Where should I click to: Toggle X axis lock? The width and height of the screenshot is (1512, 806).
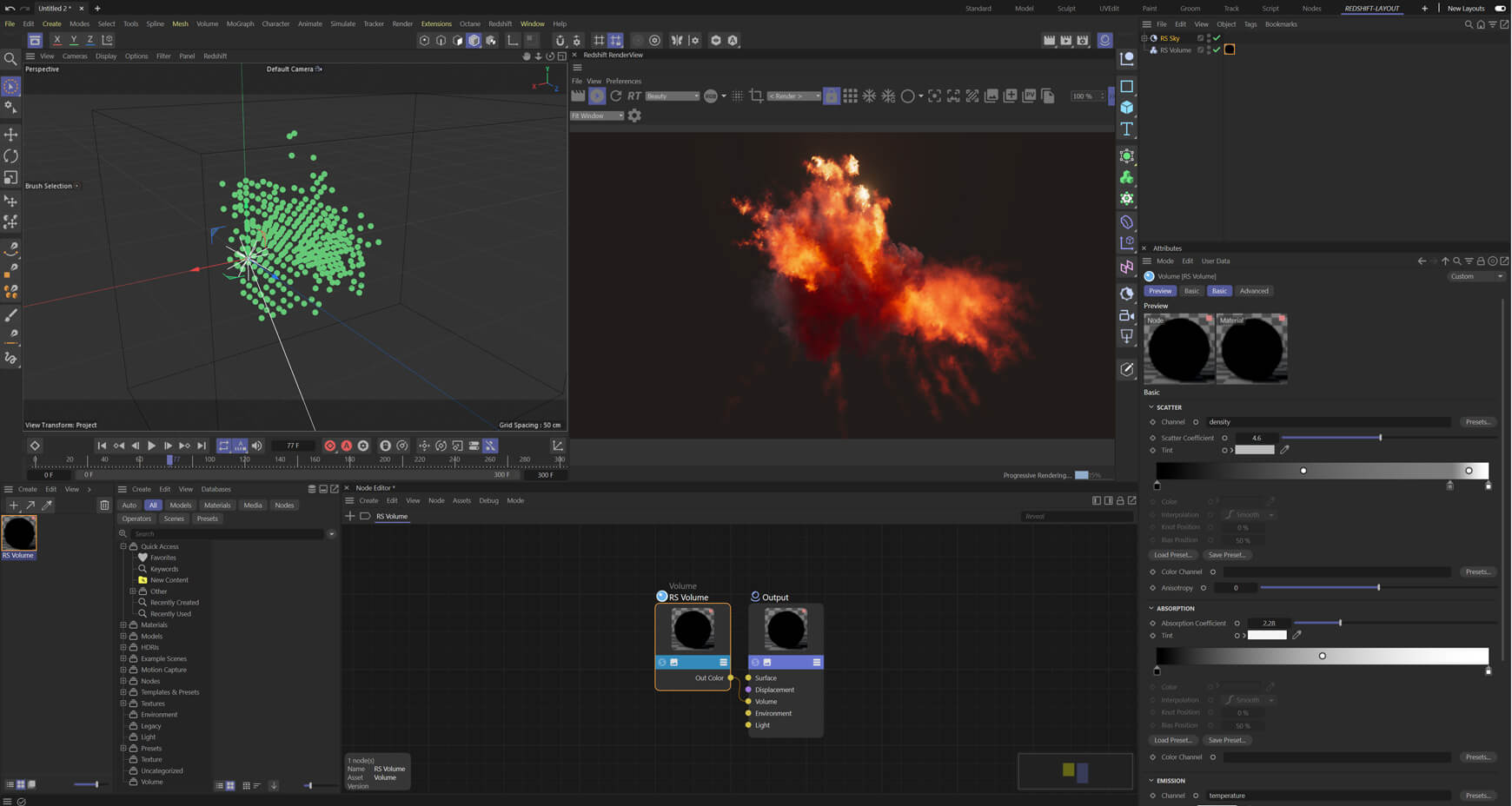tap(57, 40)
